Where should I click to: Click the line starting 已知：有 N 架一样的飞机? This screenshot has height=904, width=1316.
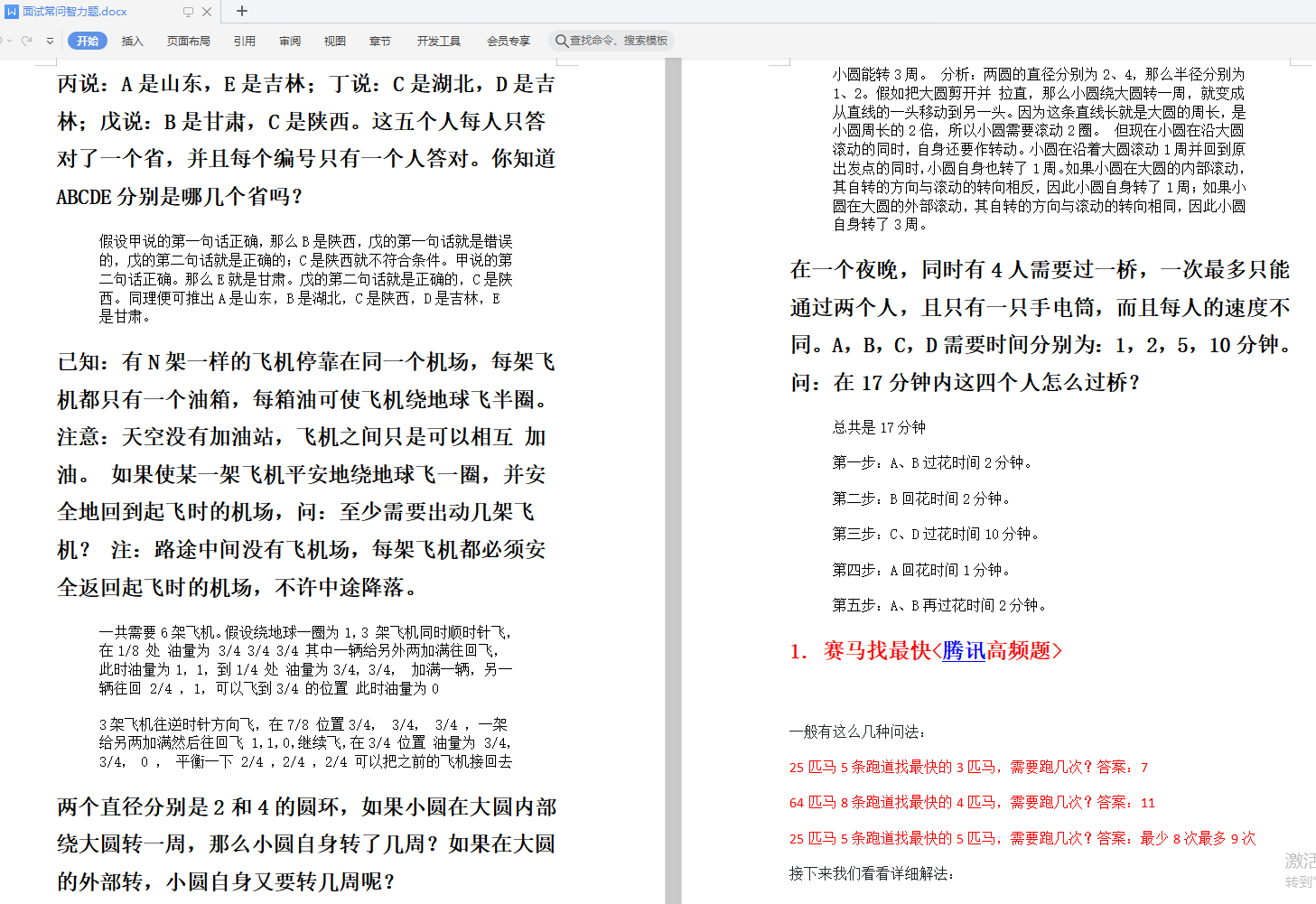[x=306, y=362]
